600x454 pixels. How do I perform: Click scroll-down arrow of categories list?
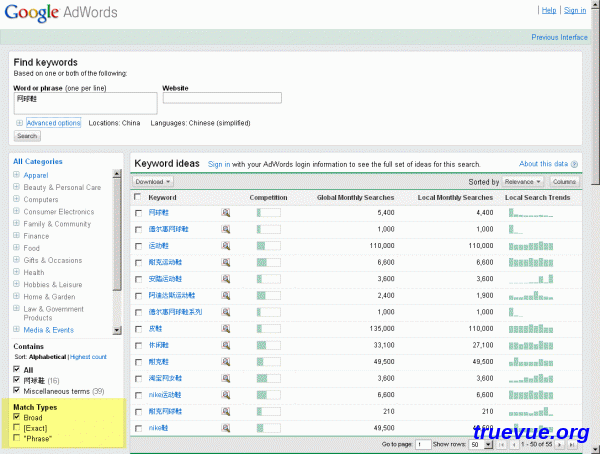click(117, 330)
